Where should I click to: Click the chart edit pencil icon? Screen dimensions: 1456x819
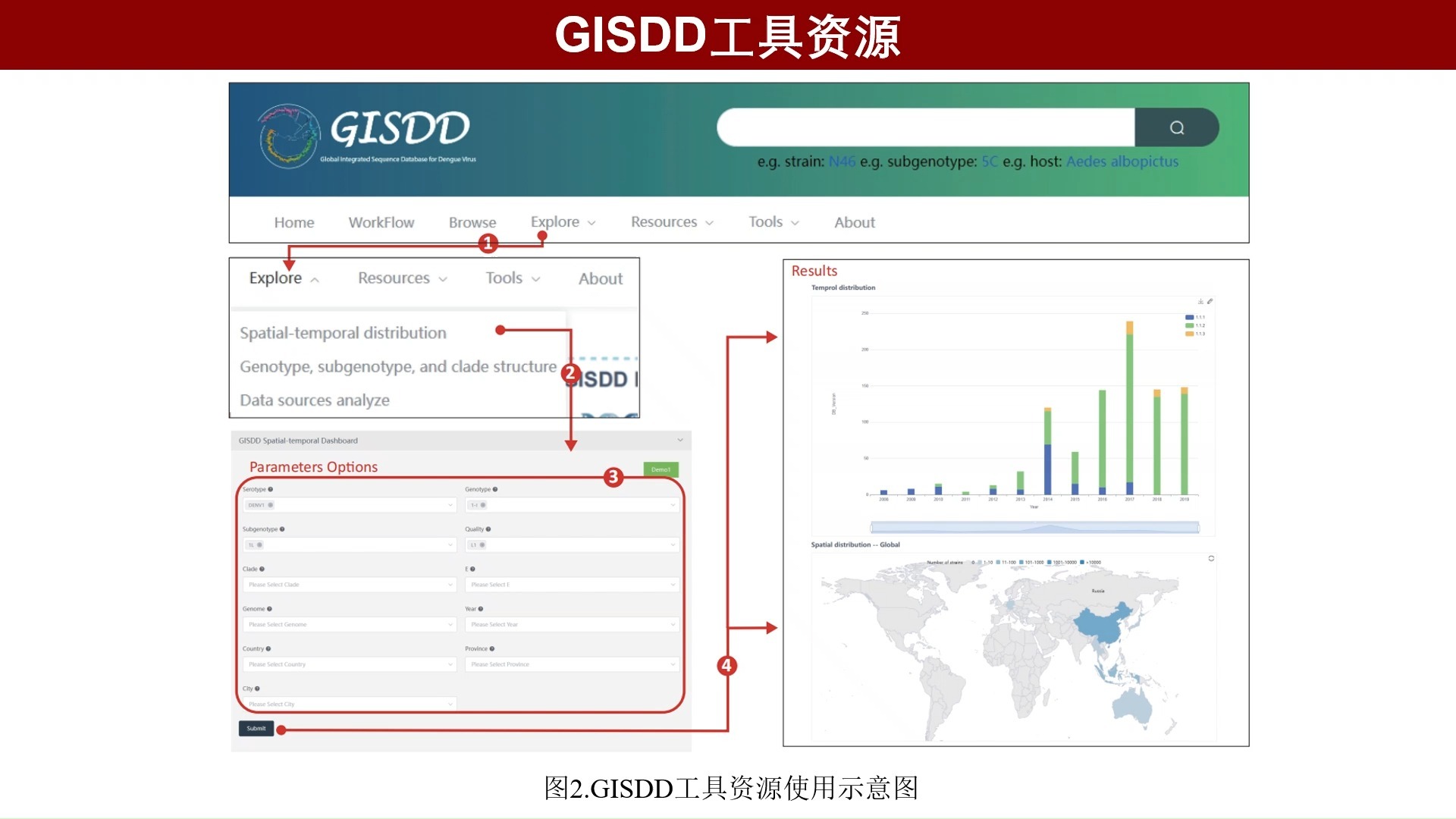(x=1210, y=301)
